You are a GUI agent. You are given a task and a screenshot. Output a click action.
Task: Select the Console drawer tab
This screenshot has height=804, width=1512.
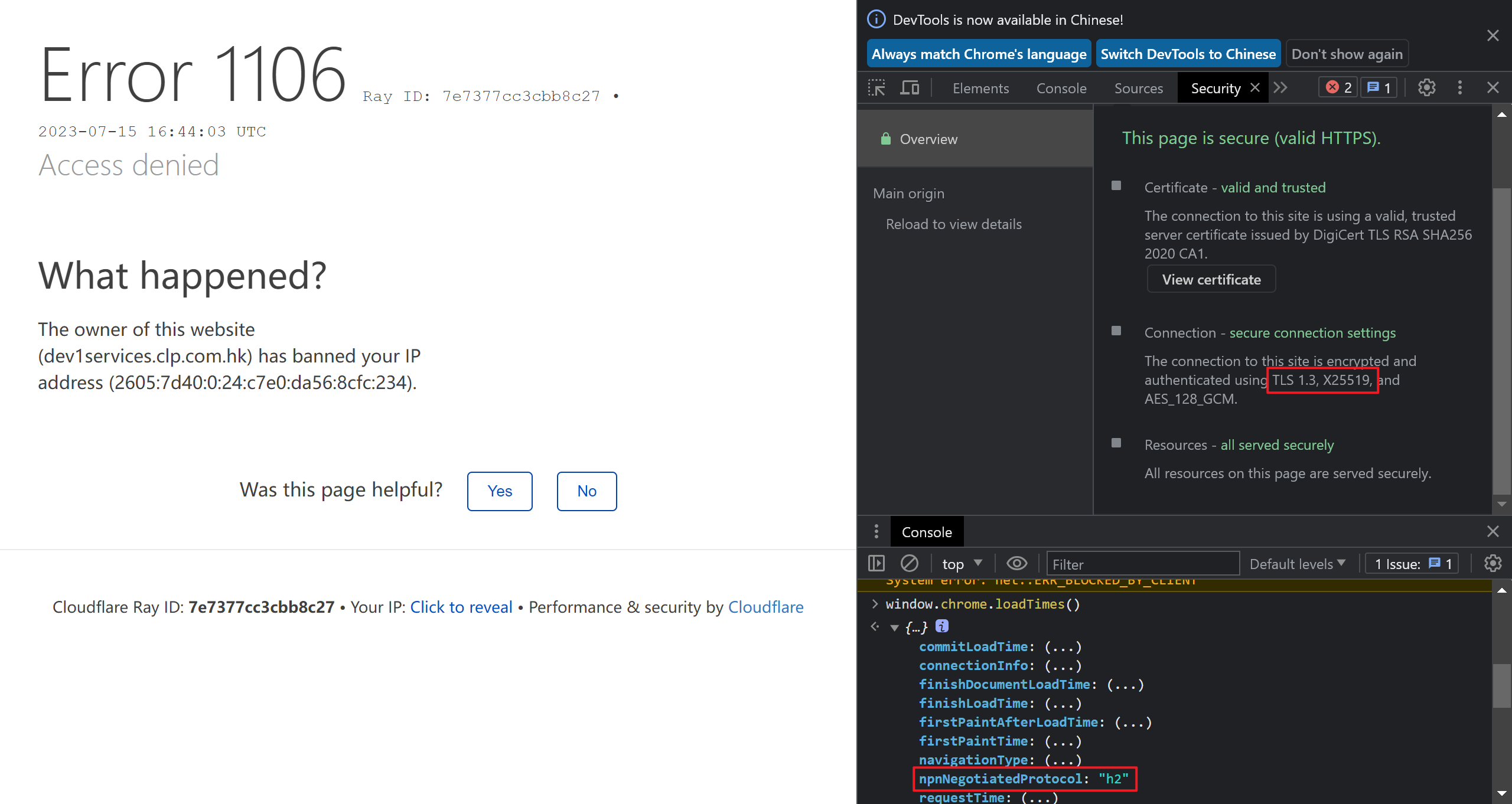click(927, 532)
